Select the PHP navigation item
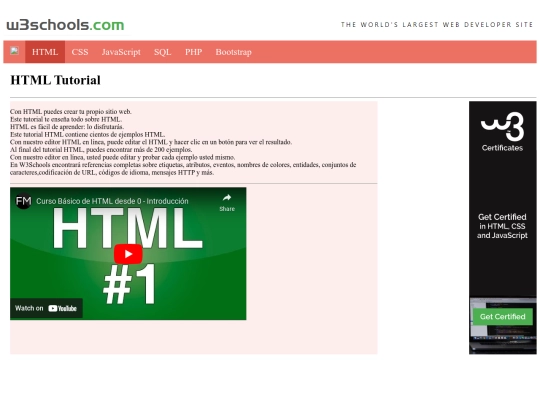The width and height of the screenshot is (540, 405). click(194, 52)
